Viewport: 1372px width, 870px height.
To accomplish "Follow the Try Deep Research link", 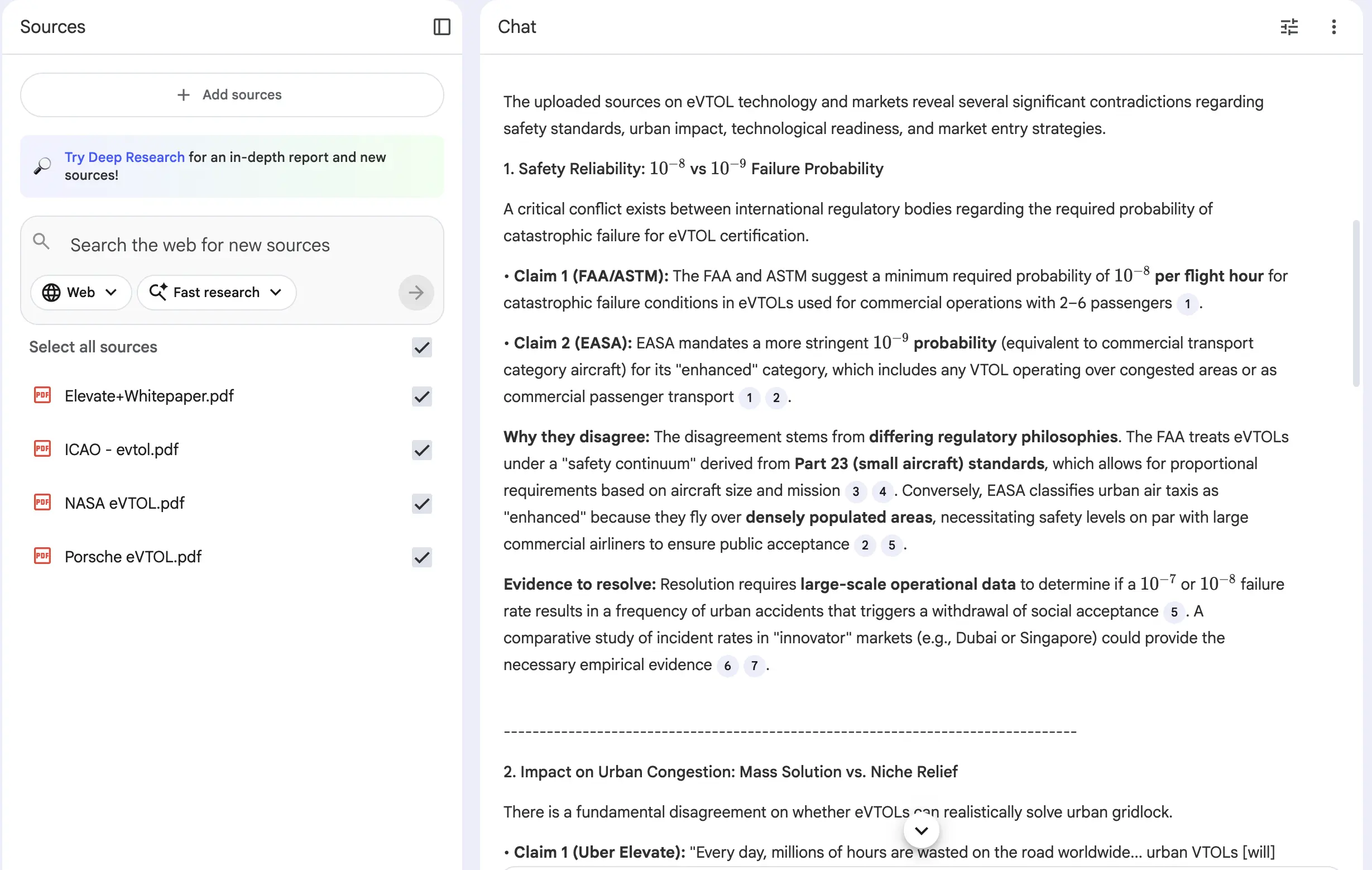I will pos(124,157).
